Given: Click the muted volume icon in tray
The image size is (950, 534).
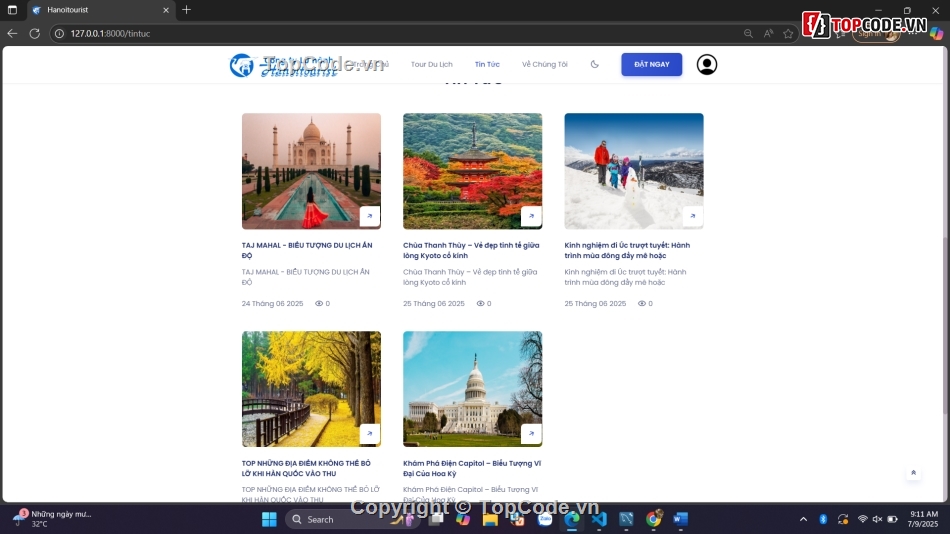Looking at the screenshot, I should (877, 519).
